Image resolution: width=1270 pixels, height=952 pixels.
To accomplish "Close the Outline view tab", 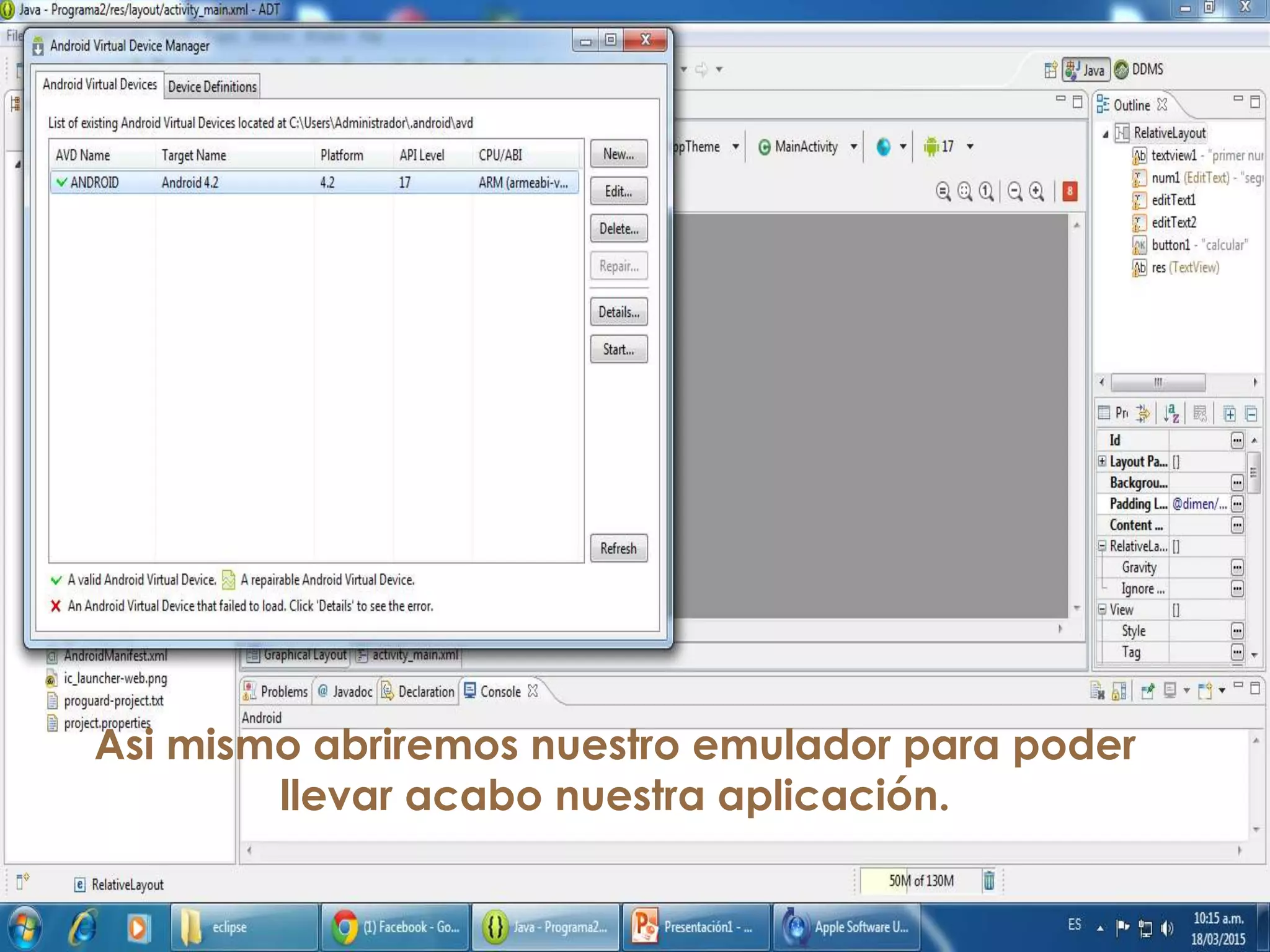I will click(1162, 104).
